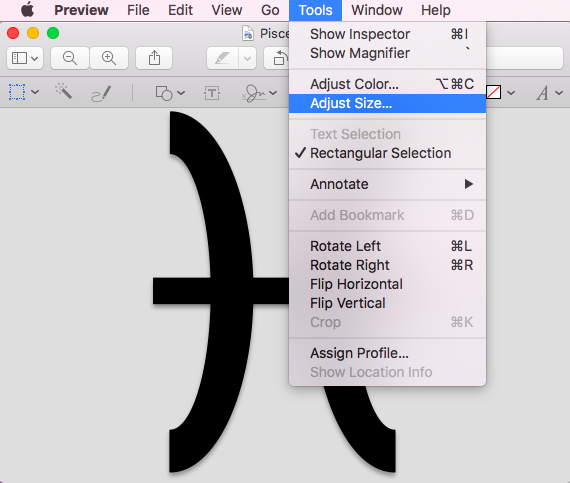The image size is (570, 483).
Task: Open the Window menu
Action: [377, 10]
